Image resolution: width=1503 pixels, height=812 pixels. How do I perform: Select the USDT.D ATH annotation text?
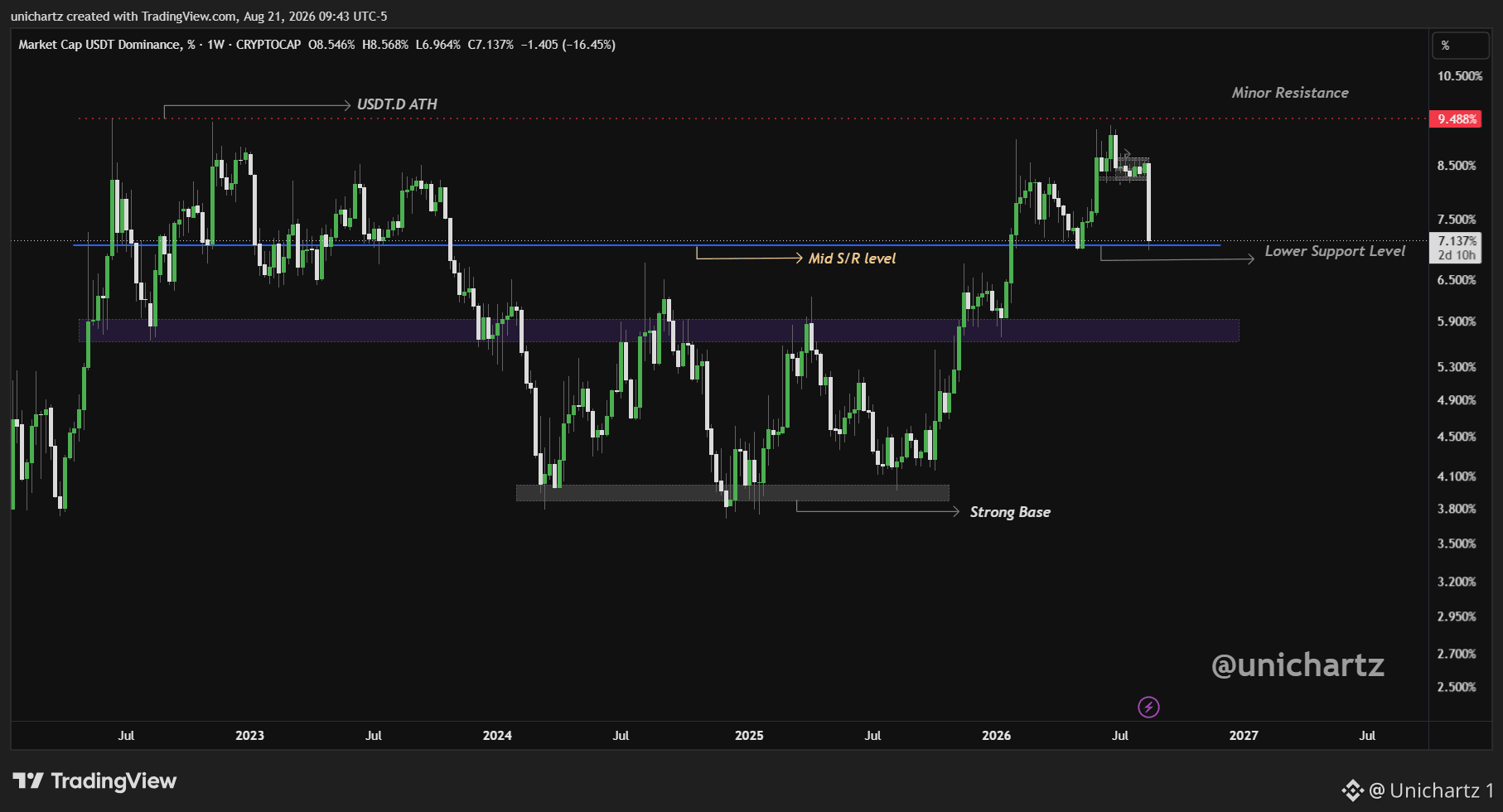coord(397,104)
